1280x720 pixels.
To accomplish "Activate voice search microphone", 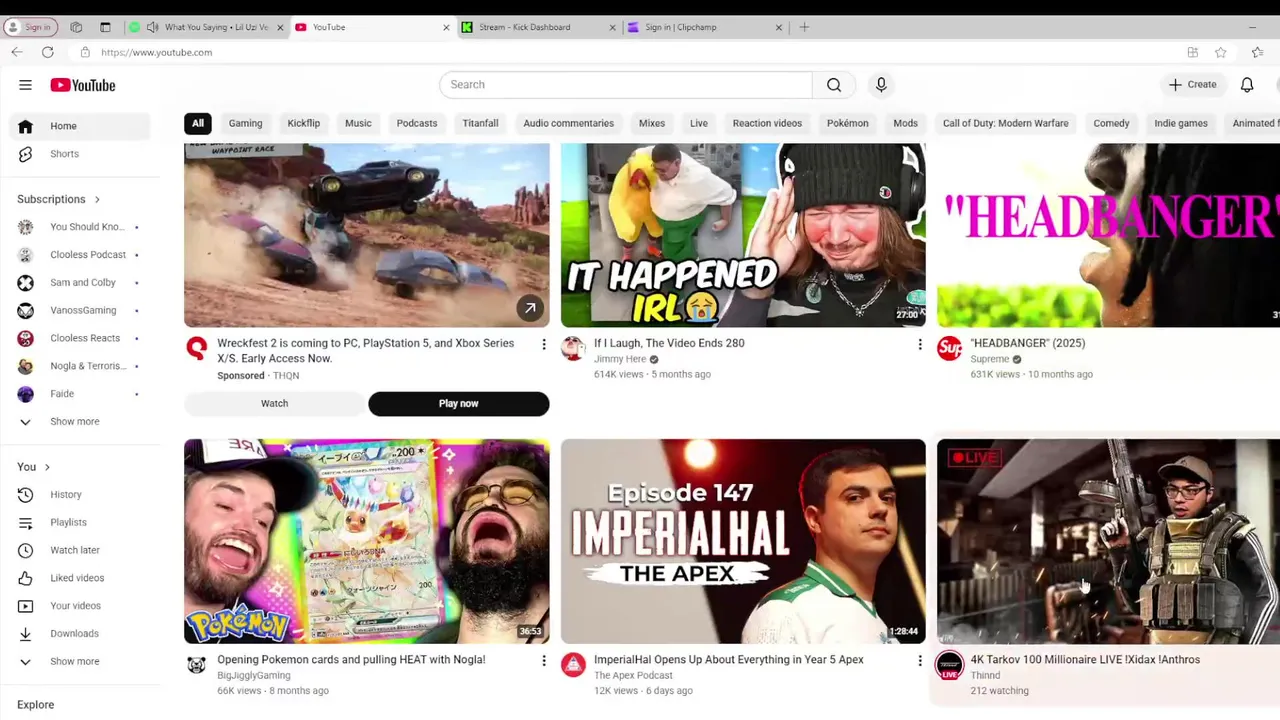I will (881, 85).
